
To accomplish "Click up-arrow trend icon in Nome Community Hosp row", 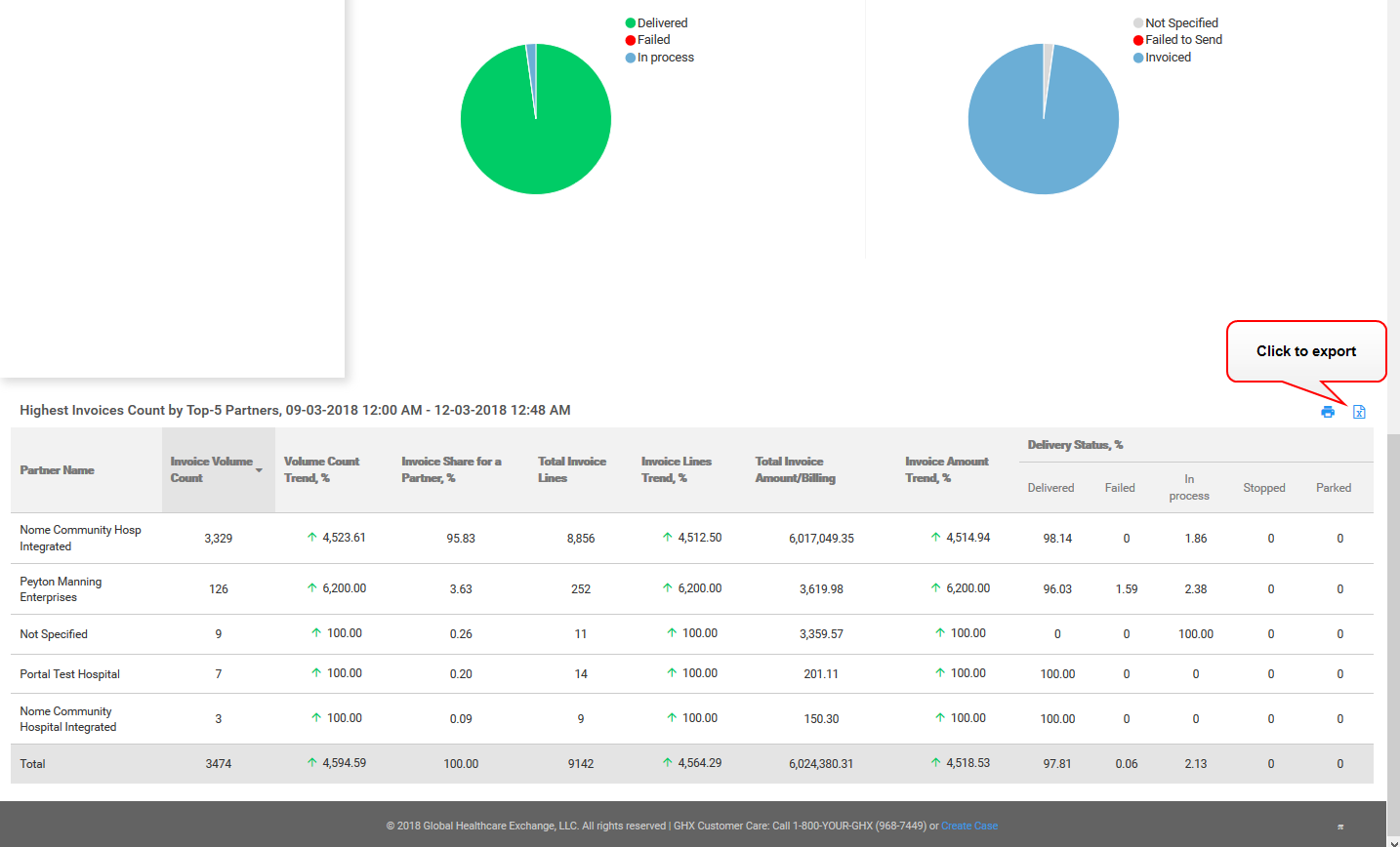I will [x=312, y=538].
